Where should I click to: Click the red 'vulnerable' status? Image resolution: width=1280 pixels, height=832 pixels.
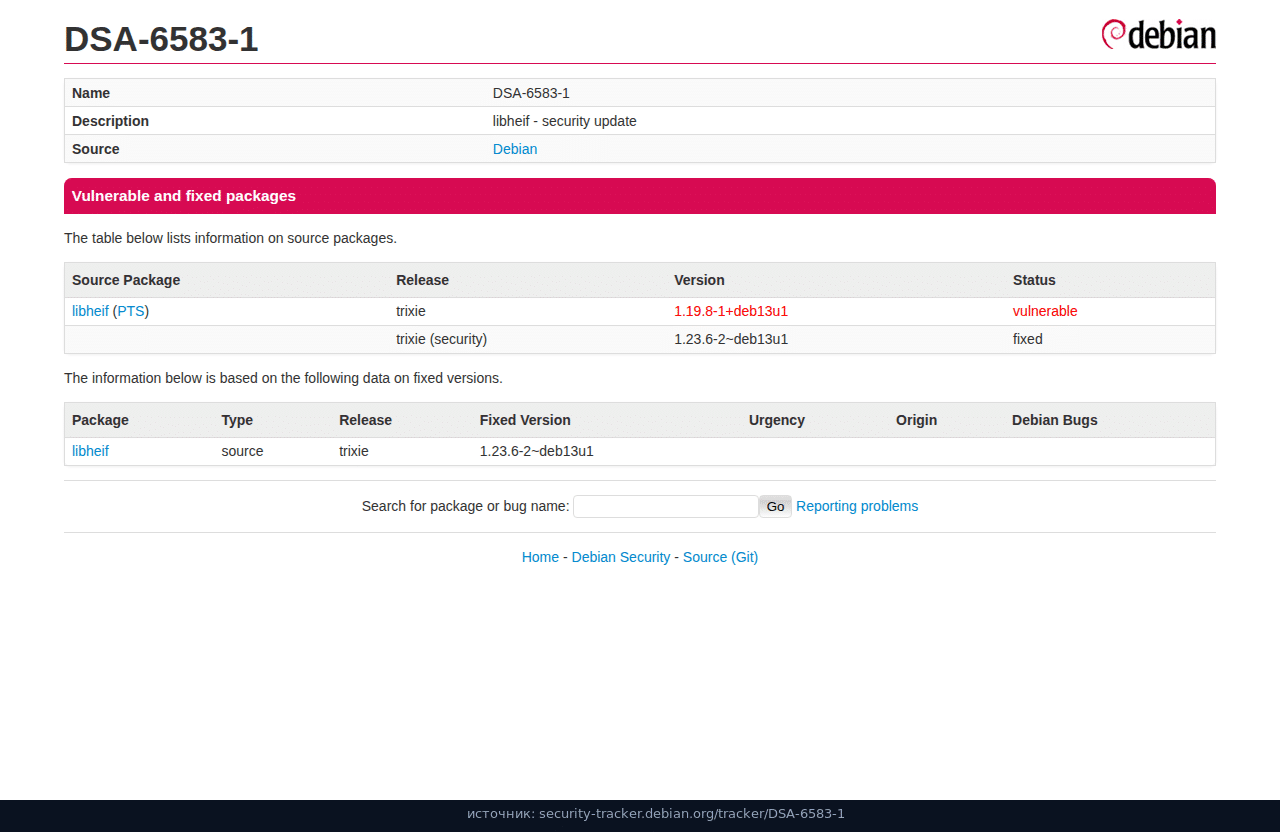click(1045, 311)
